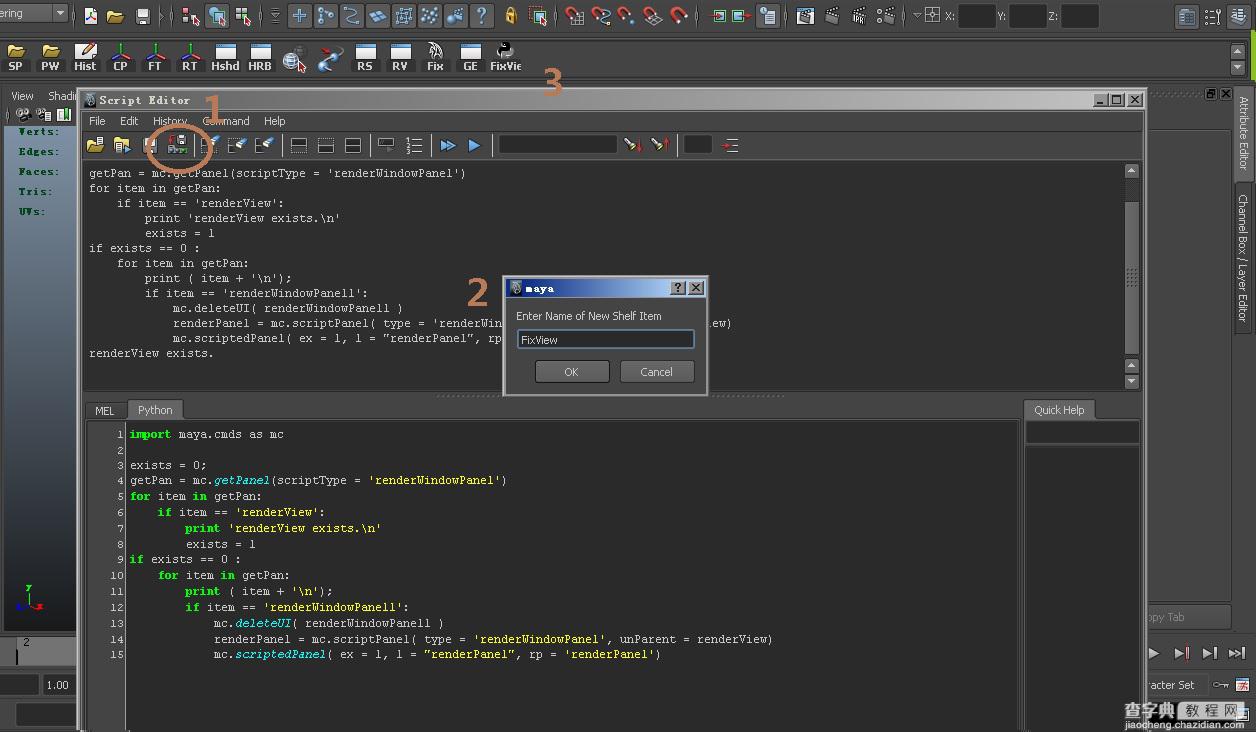The height and width of the screenshot is (732, 1256).
Task: Toggle Select by object type mode icon
Action: (217, 16)
